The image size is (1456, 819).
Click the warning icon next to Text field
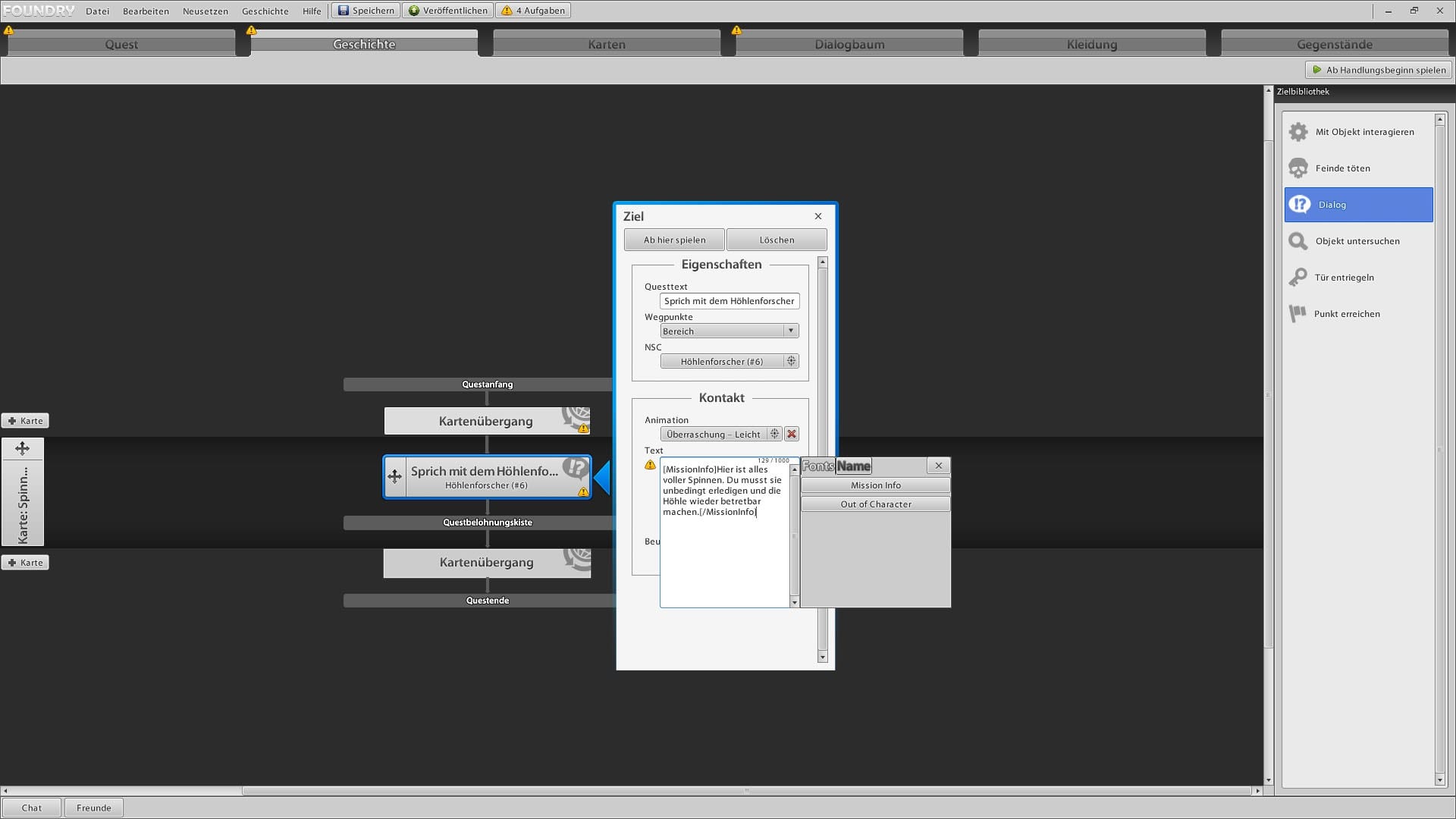[650, 465]
